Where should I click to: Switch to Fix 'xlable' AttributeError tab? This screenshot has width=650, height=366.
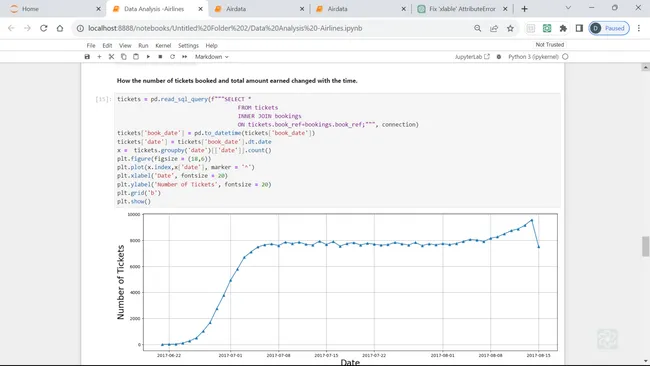[462, 9]
